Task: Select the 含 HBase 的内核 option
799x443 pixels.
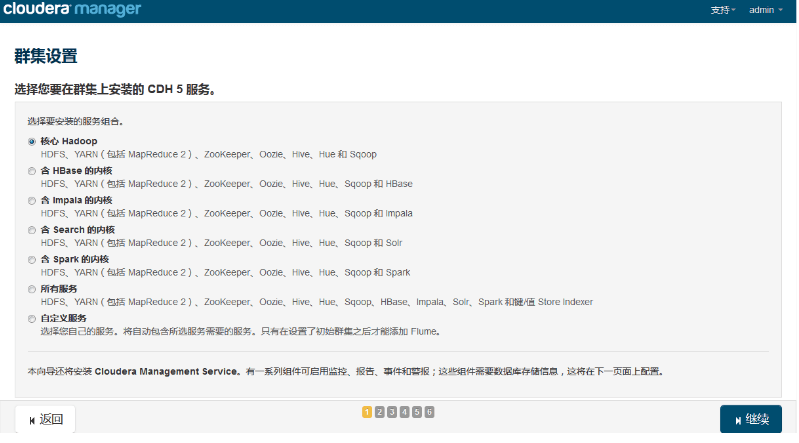Action: coord(32,171)
